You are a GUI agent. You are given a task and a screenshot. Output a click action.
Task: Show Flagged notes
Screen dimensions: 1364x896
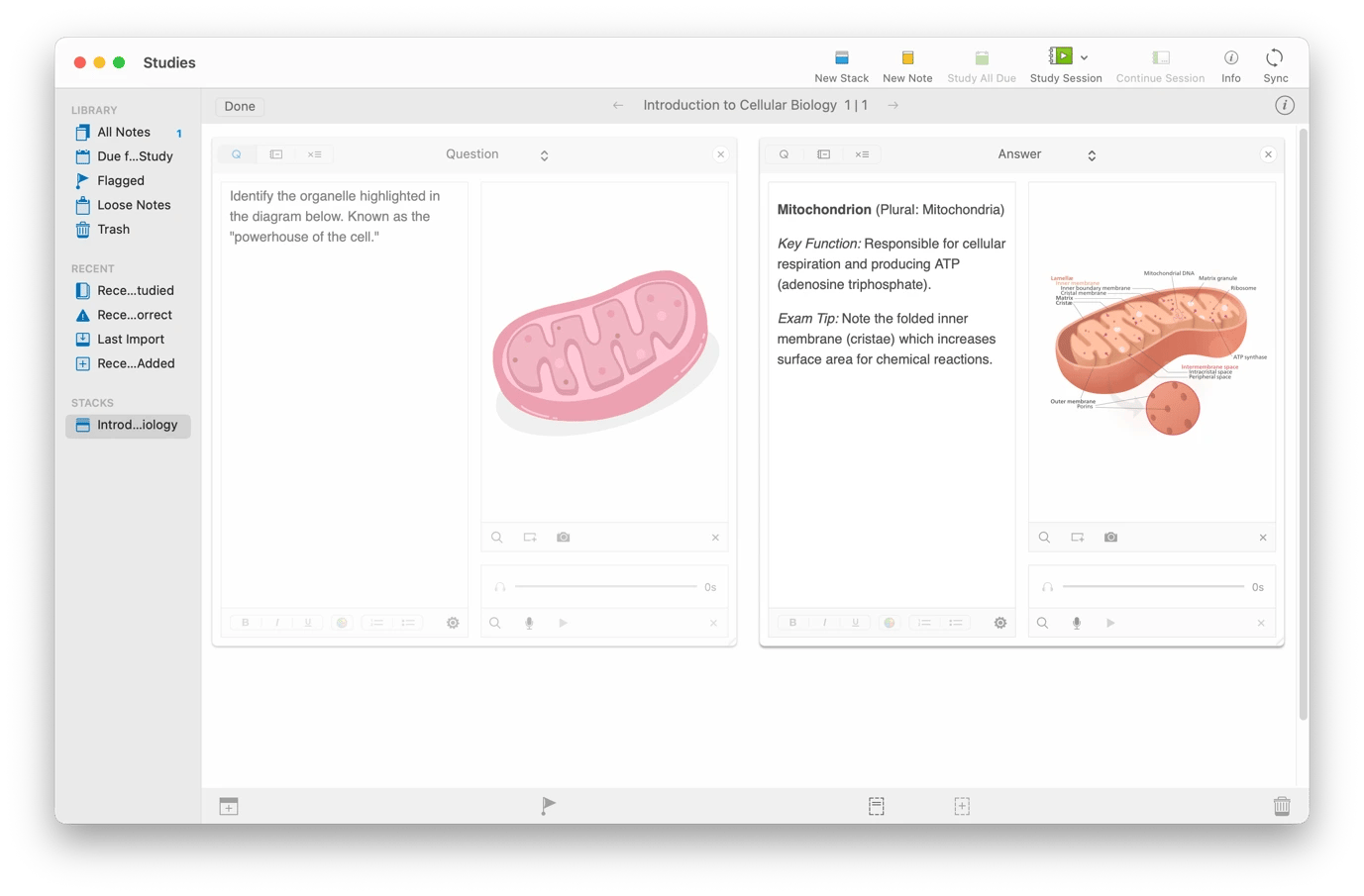click(x=128, y=180)
